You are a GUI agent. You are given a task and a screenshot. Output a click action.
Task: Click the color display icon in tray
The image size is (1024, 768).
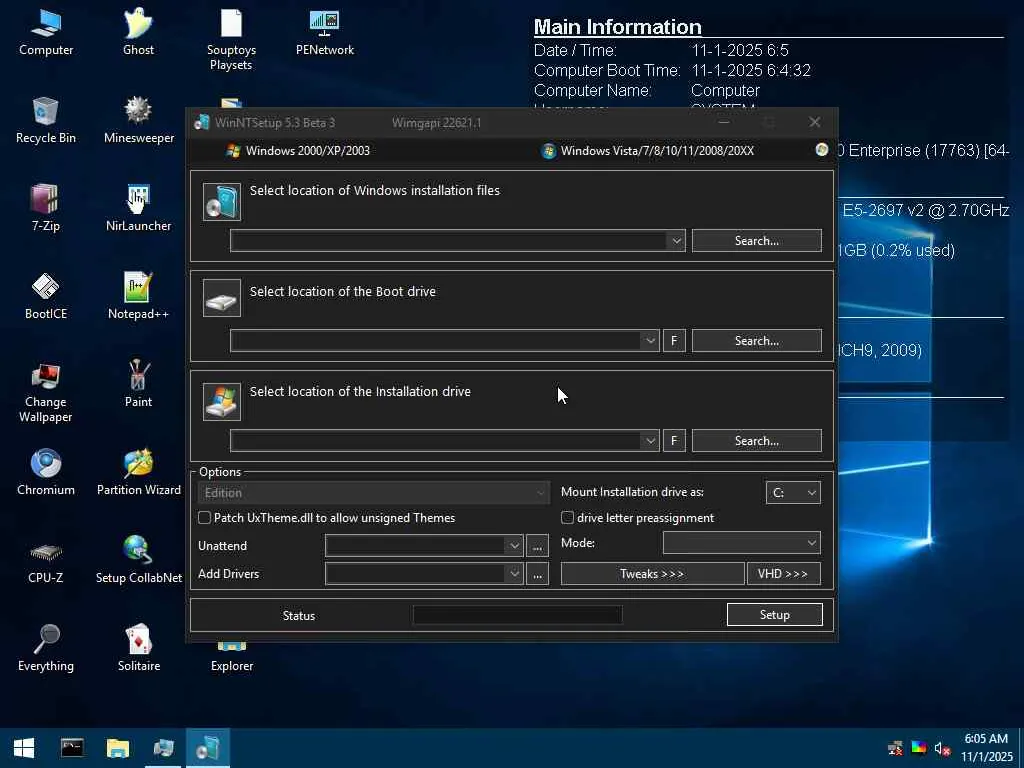click(918, 748)
